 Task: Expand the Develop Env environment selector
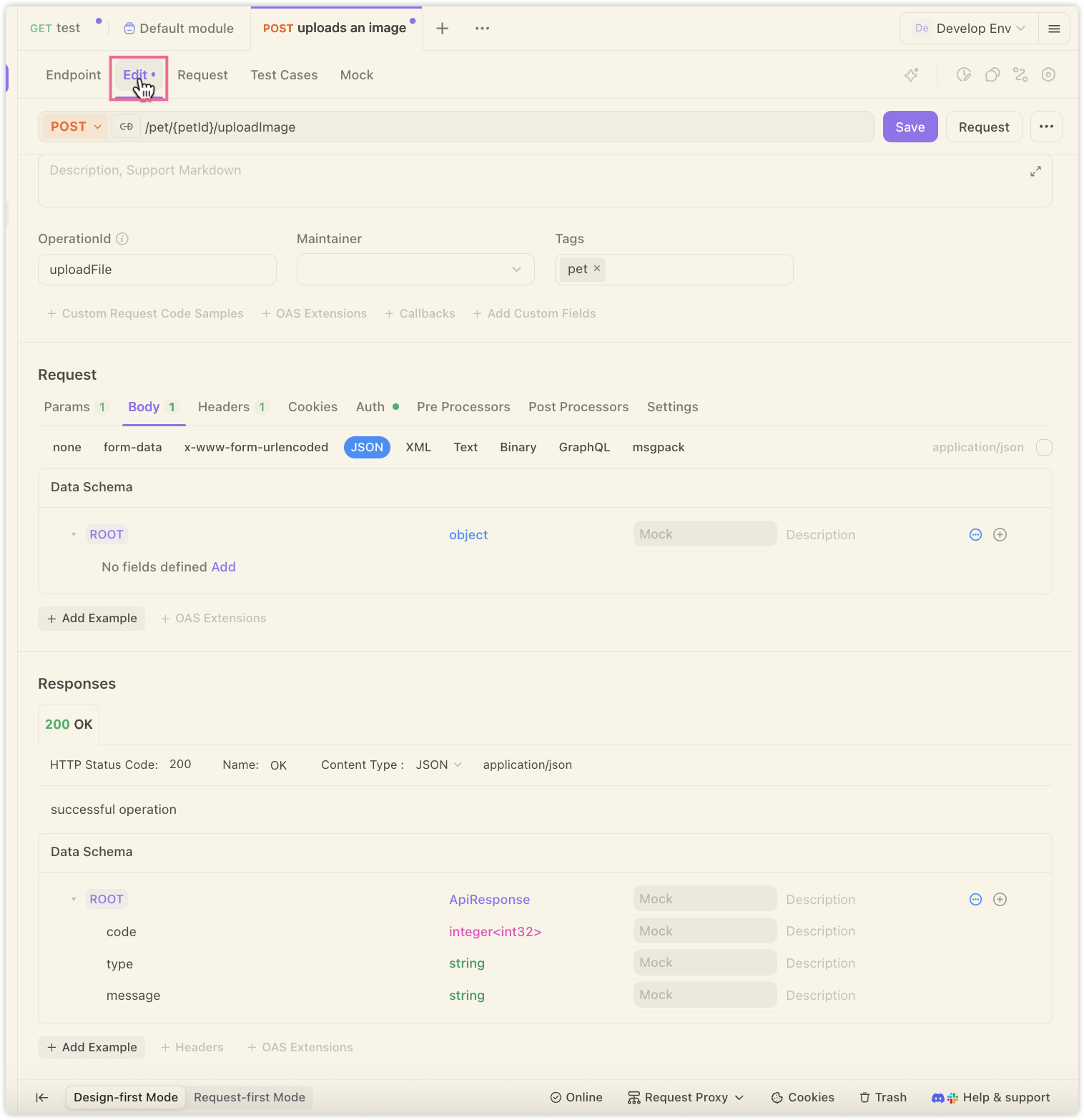coord(970,29)
